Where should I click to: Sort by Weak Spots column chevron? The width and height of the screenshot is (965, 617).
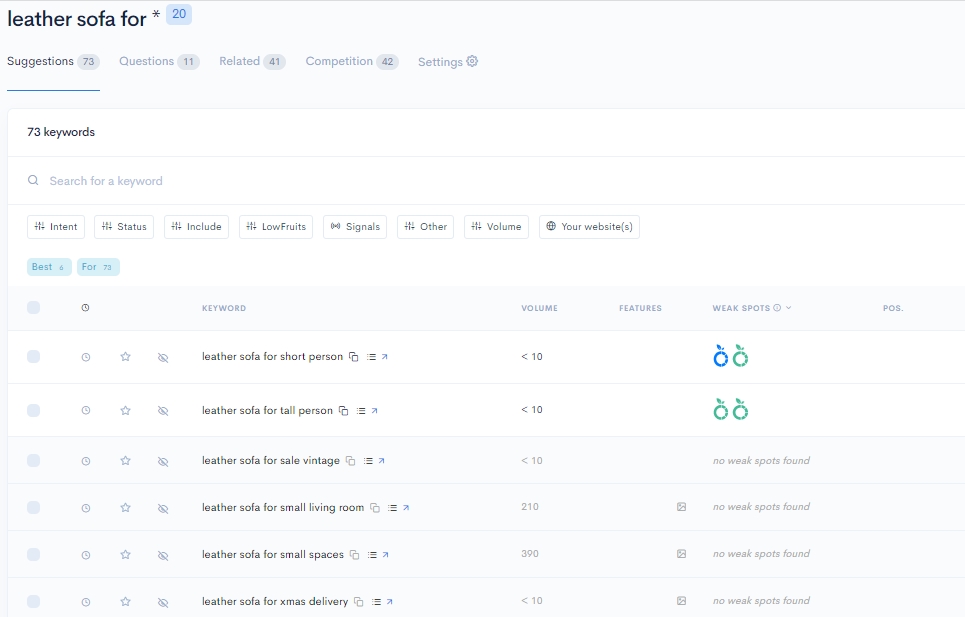point(789,308)
